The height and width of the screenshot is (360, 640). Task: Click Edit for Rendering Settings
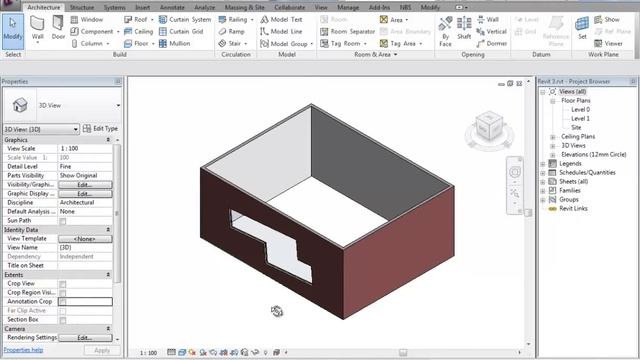(x=85, y=338)
